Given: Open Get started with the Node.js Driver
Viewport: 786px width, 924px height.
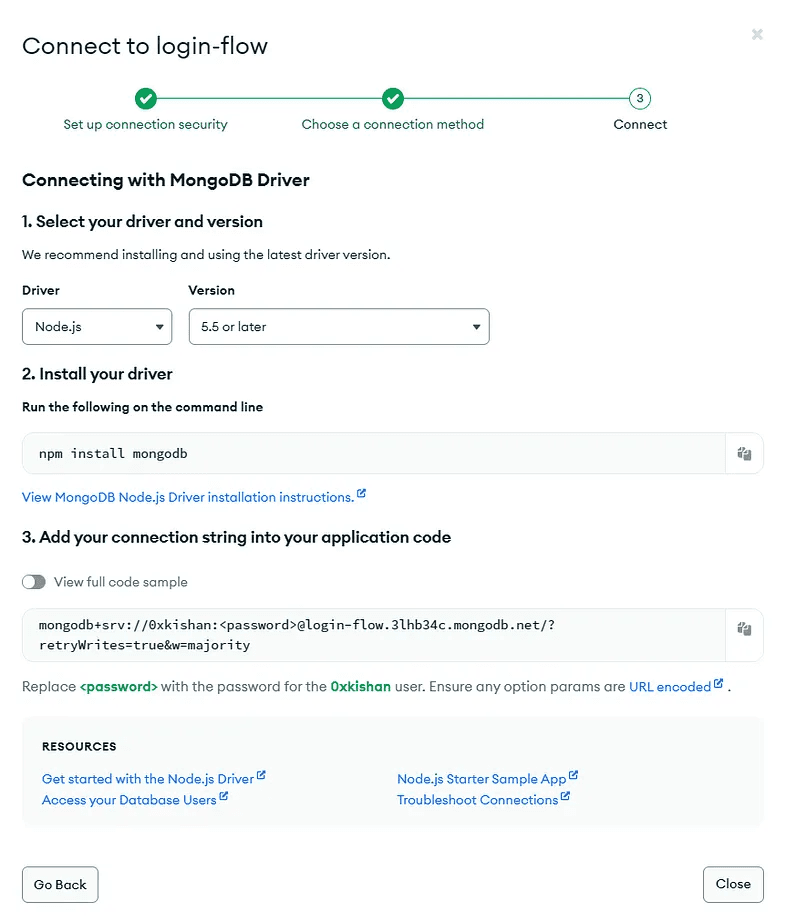Looking at the screenshot, I should coord(148,779).
